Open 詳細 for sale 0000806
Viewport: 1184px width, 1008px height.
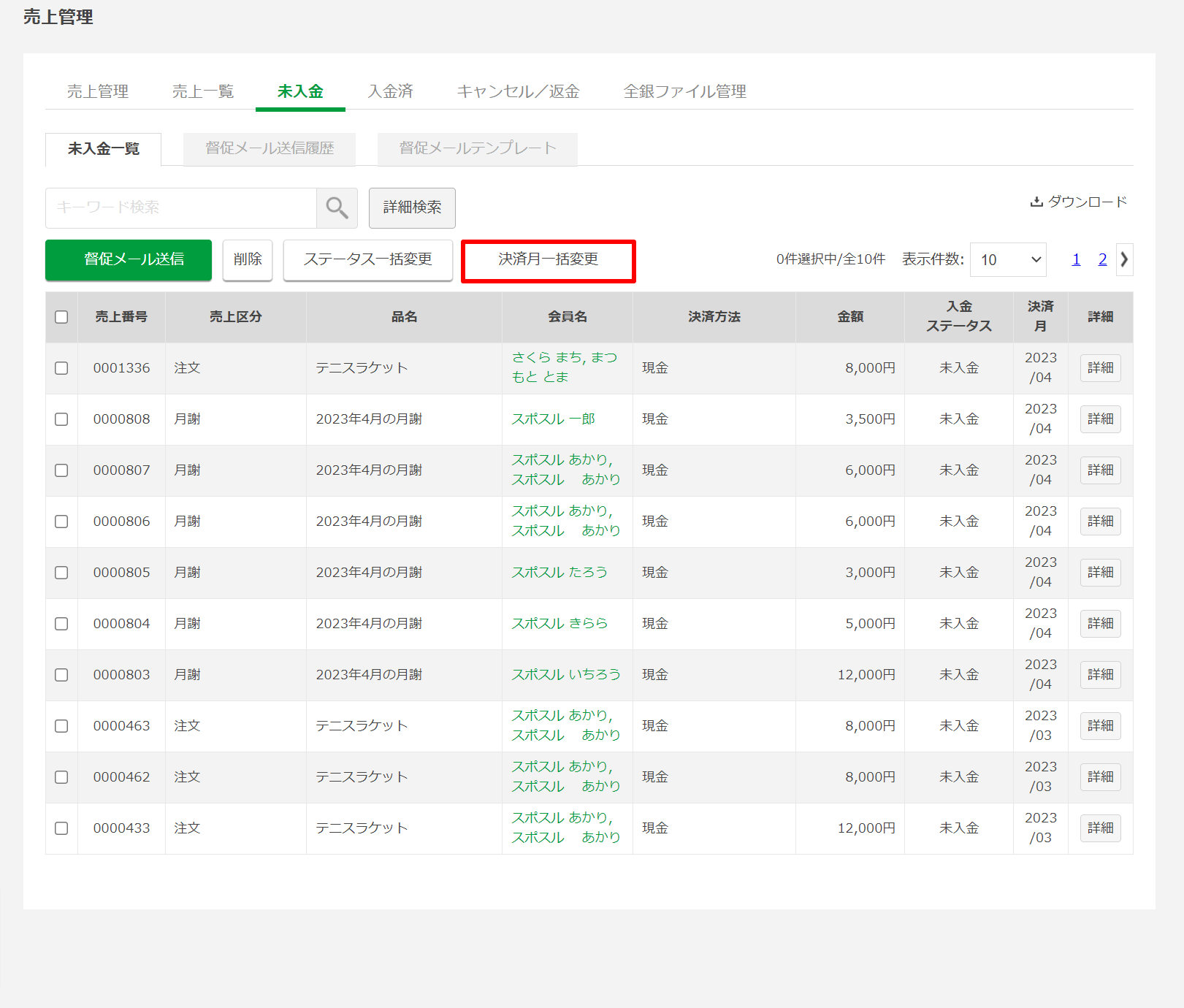coord(1101,522)
